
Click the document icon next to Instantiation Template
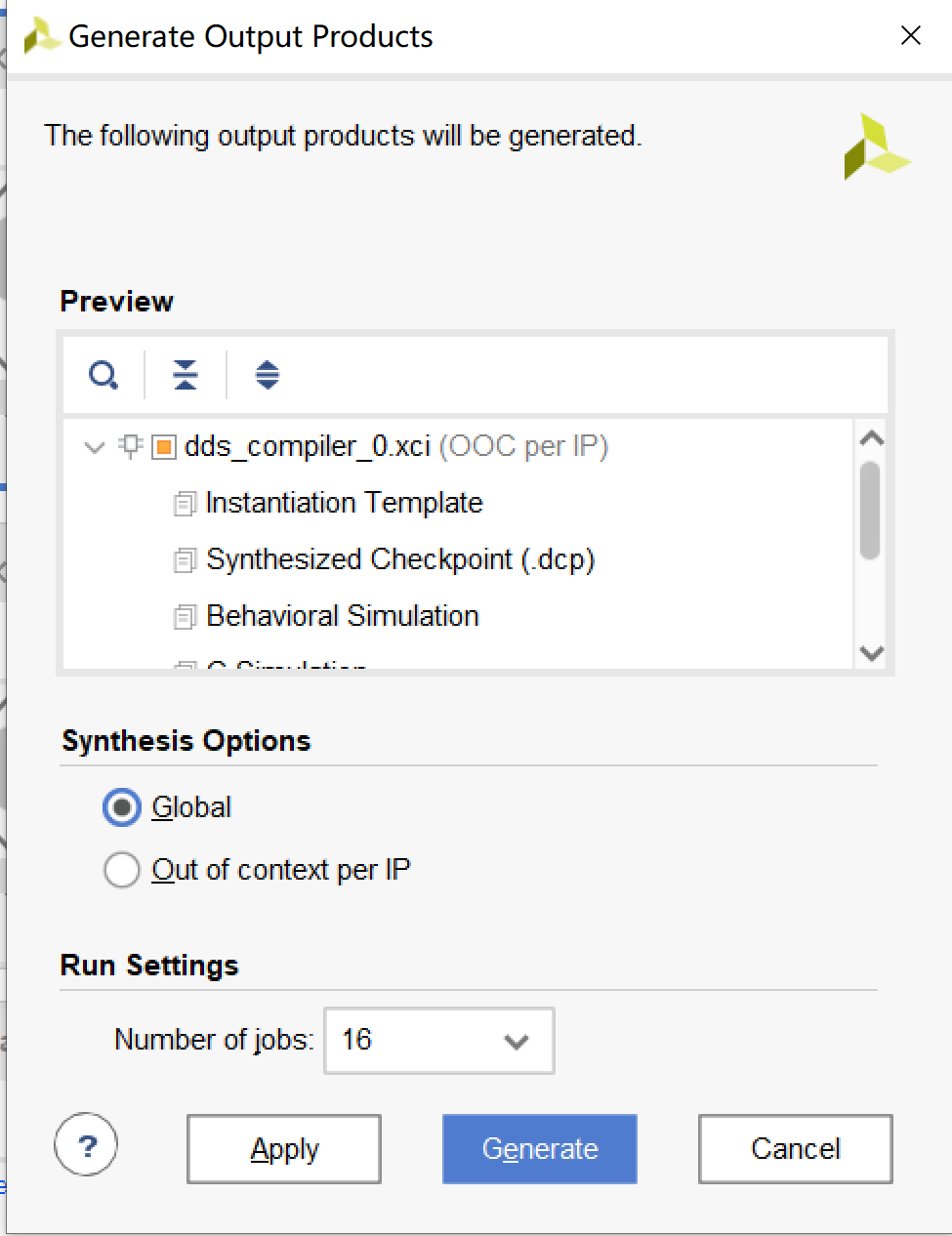pos(185,504)
